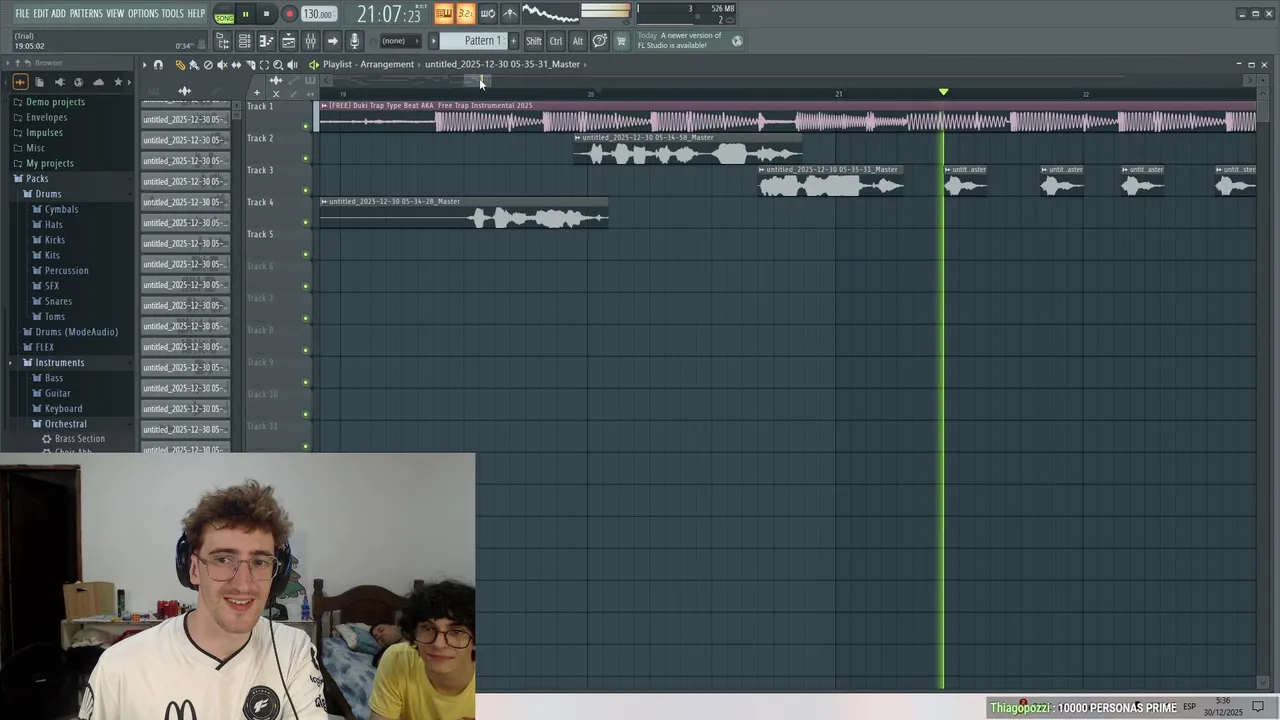
Task: Pause playback with the pause button
Action: [245, 14]
